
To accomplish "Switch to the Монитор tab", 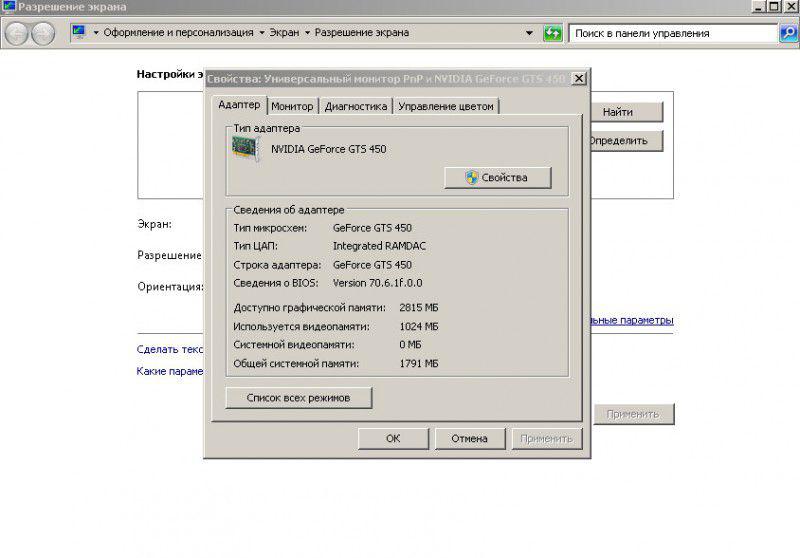I will [292, 106].
